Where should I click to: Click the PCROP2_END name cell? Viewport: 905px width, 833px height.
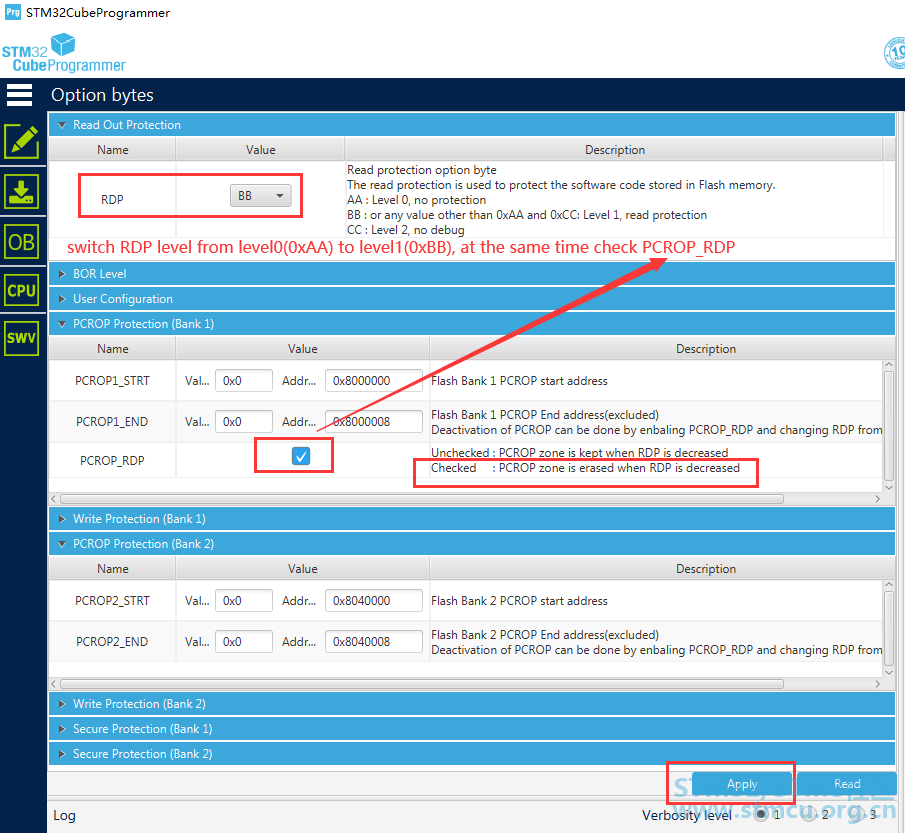(112, 642)
